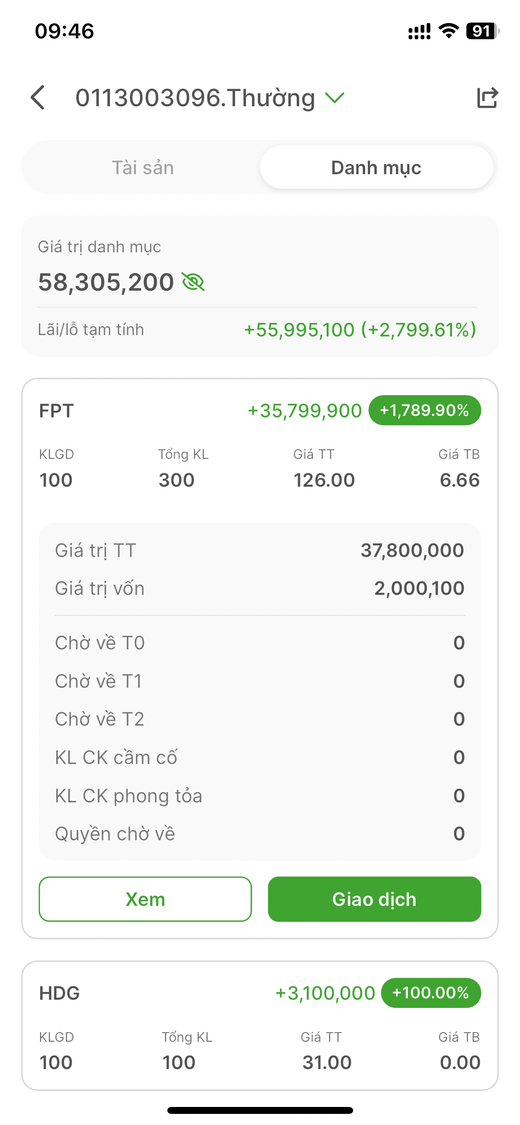
Task: Expand the account dropdown chevron
Action: 334,98
